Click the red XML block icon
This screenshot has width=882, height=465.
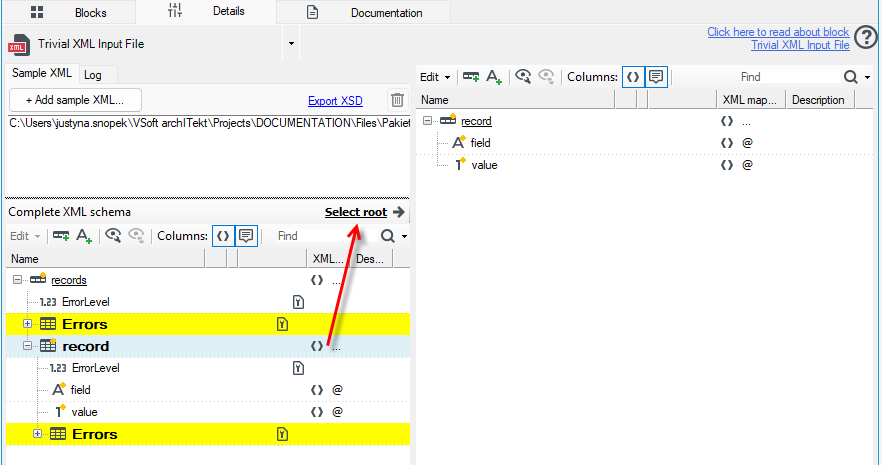click(19, 45)
